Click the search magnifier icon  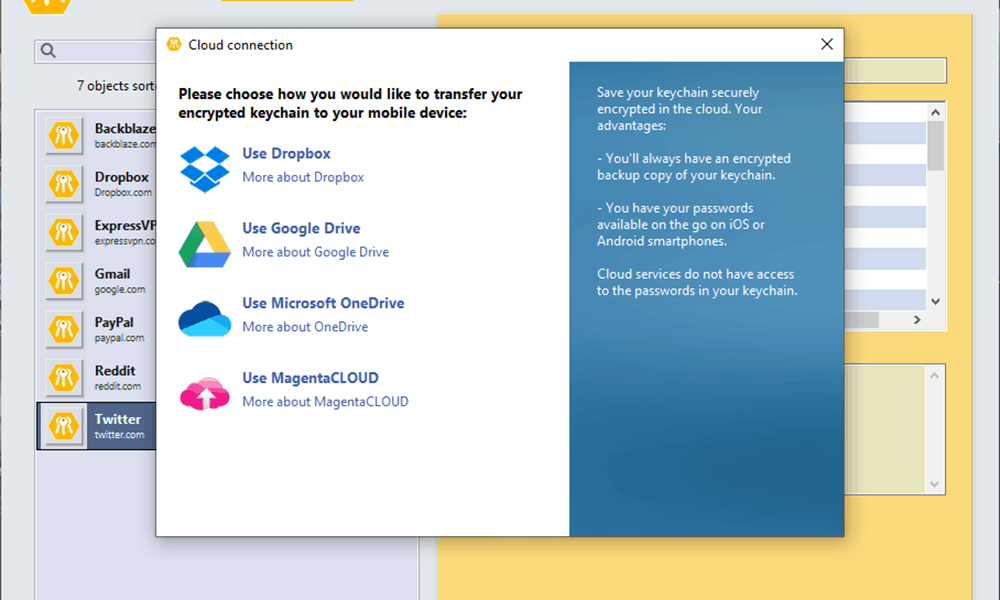point(48,50)
